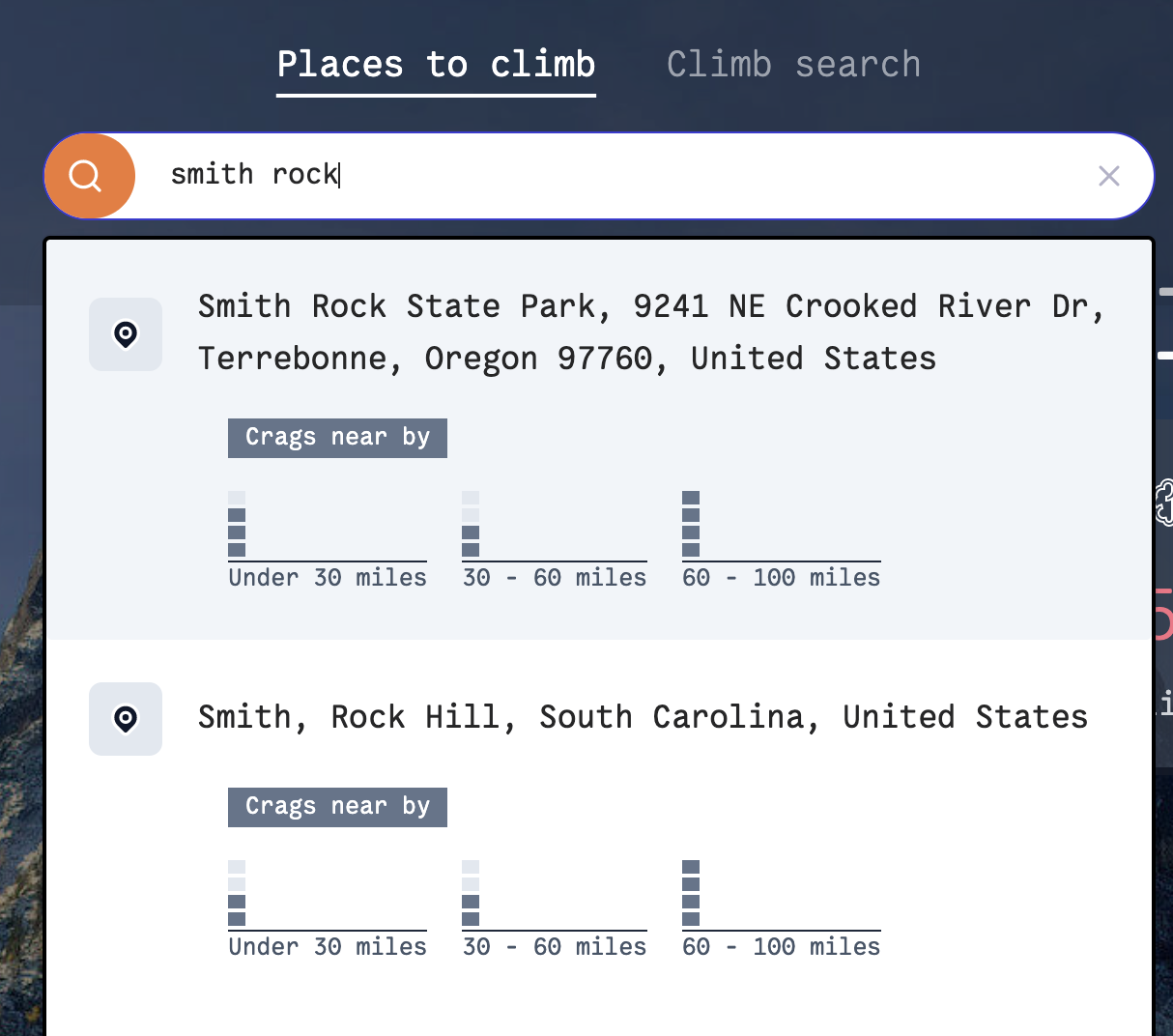
Task: Select the location pin icon for Smith Rock State Park
Action: [x=125, y=334]
